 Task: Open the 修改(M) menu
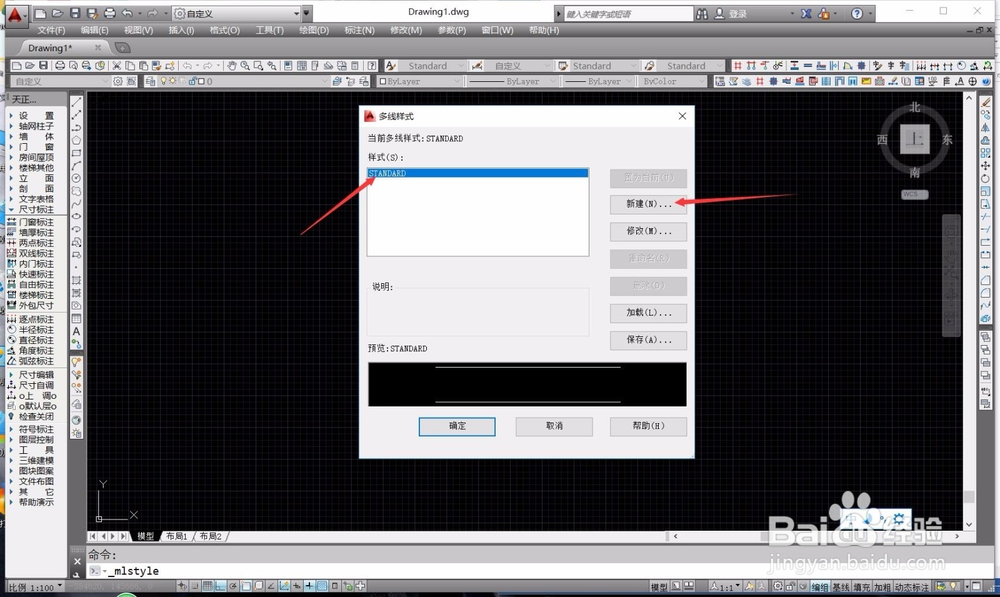click(406, 30)
